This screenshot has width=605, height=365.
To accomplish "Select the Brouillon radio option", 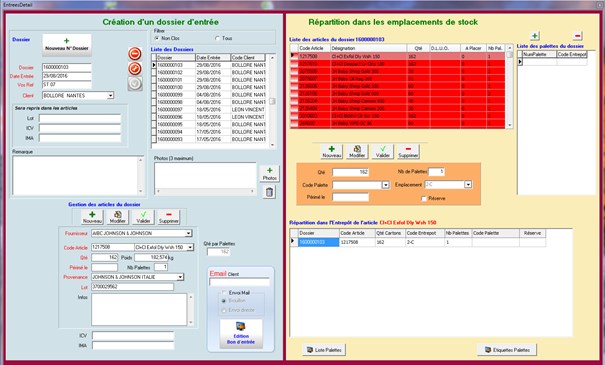I will 224,301.
